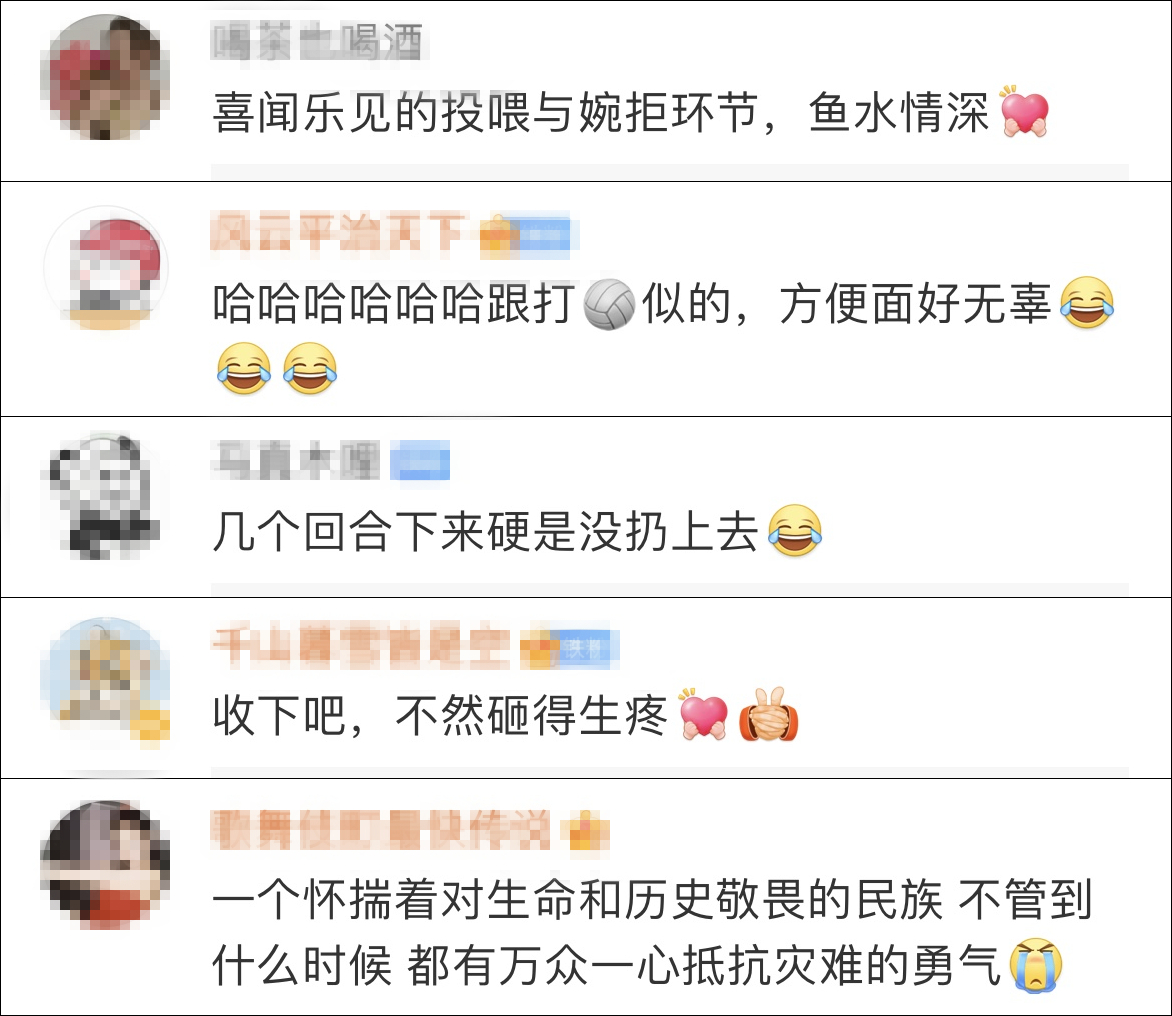
Task: Click blue badge beside third commenter's name
Action: 420,460
